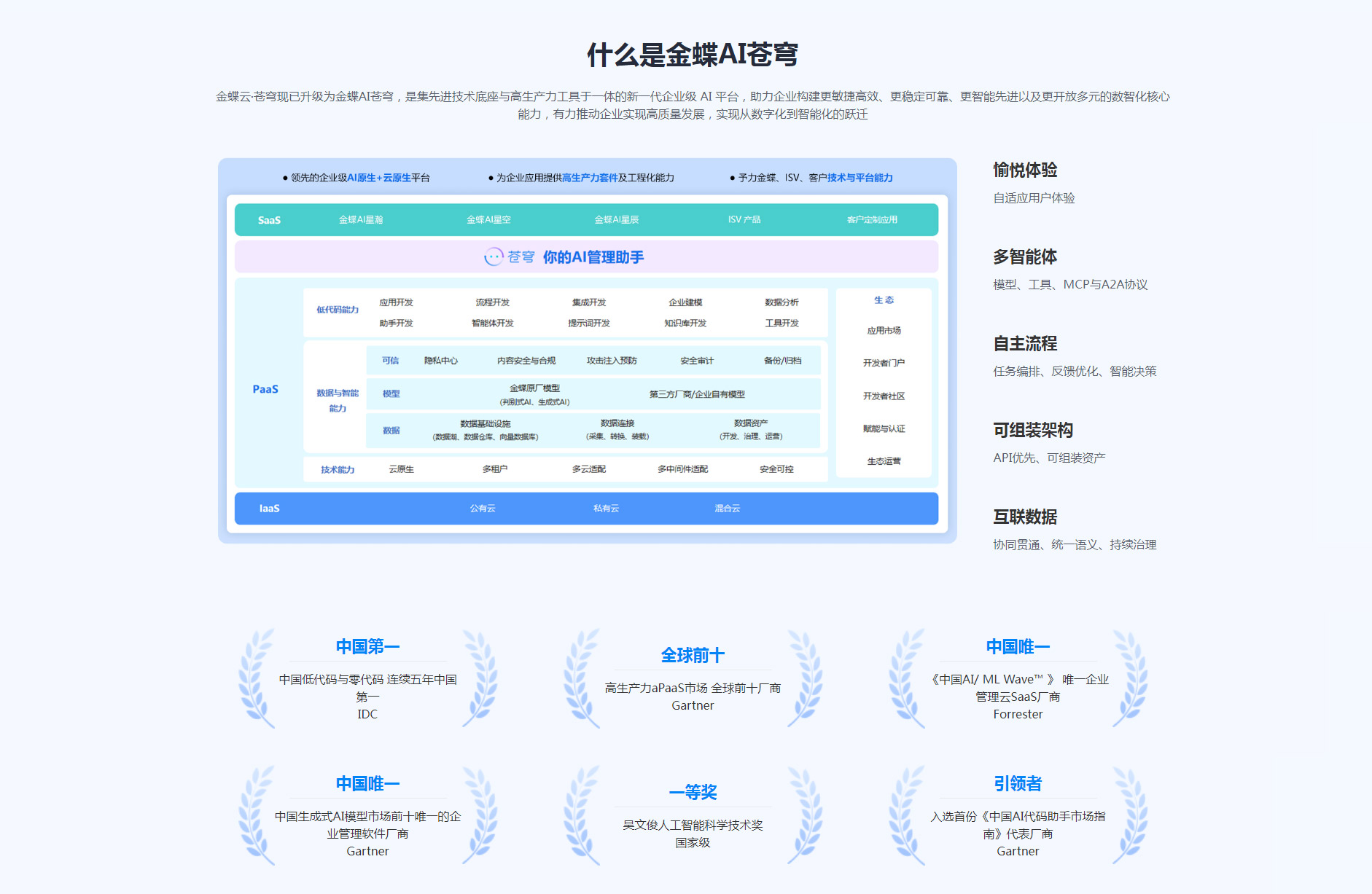
Task: Click 第三方厂商/企业自有模型 text
Action: click(x=698, y=394)
